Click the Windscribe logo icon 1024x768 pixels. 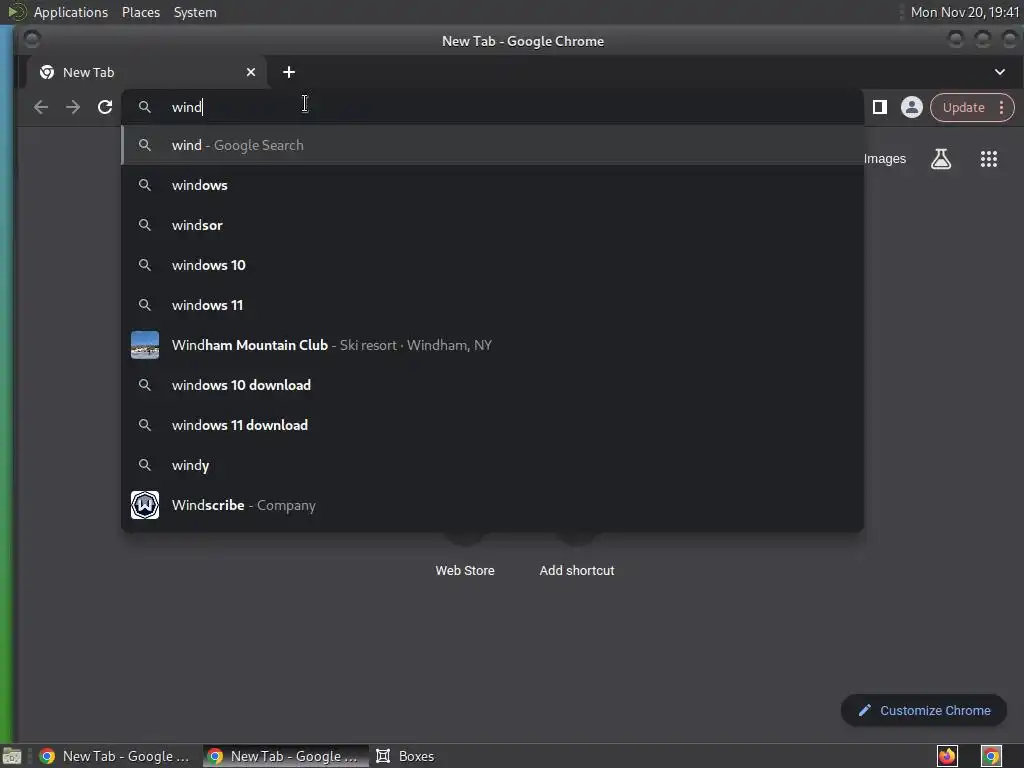click(x=145, y=505)
